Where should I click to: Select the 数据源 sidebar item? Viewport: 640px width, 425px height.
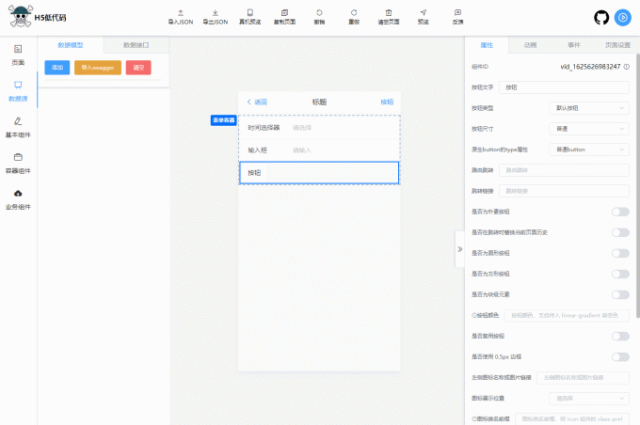click(18, 91)
